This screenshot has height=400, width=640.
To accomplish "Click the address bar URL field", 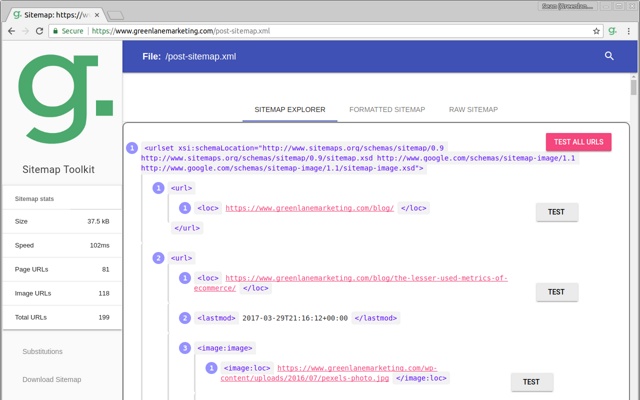I will [327, 31].
